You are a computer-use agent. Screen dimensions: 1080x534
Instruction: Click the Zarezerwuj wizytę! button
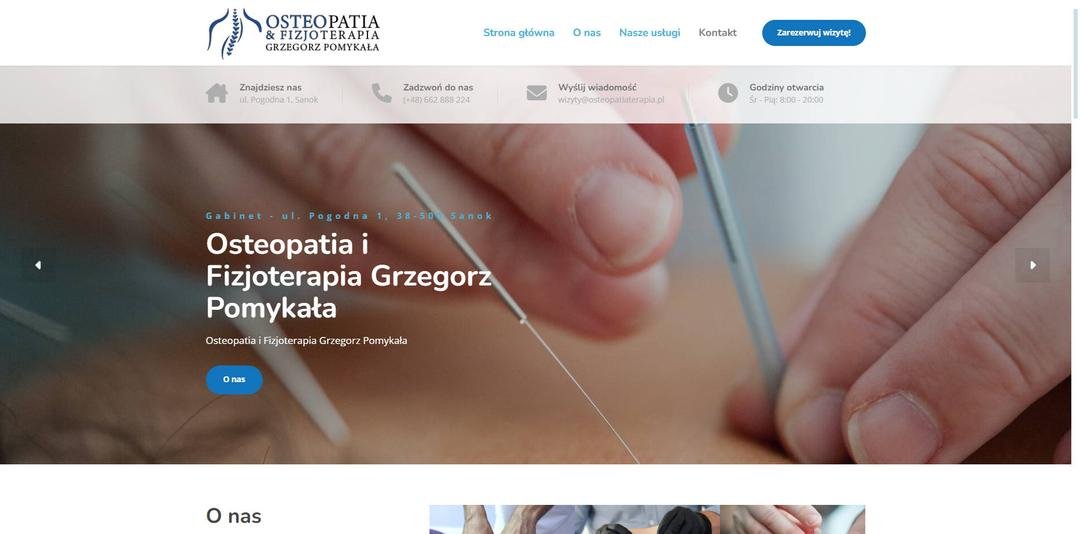point(813,32)
